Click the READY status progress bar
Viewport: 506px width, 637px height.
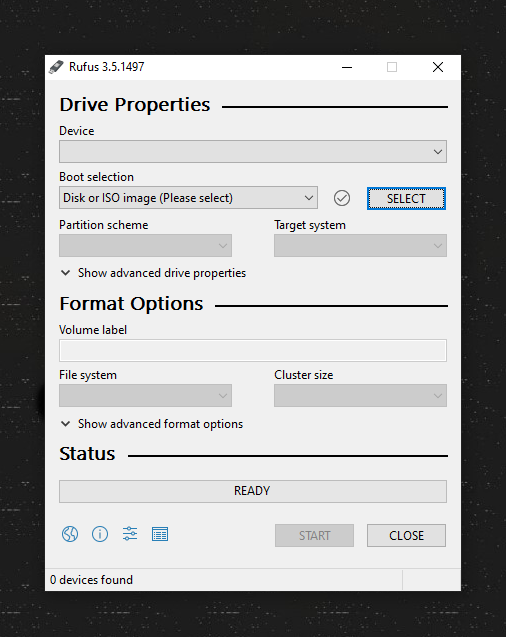click(253, 491)
